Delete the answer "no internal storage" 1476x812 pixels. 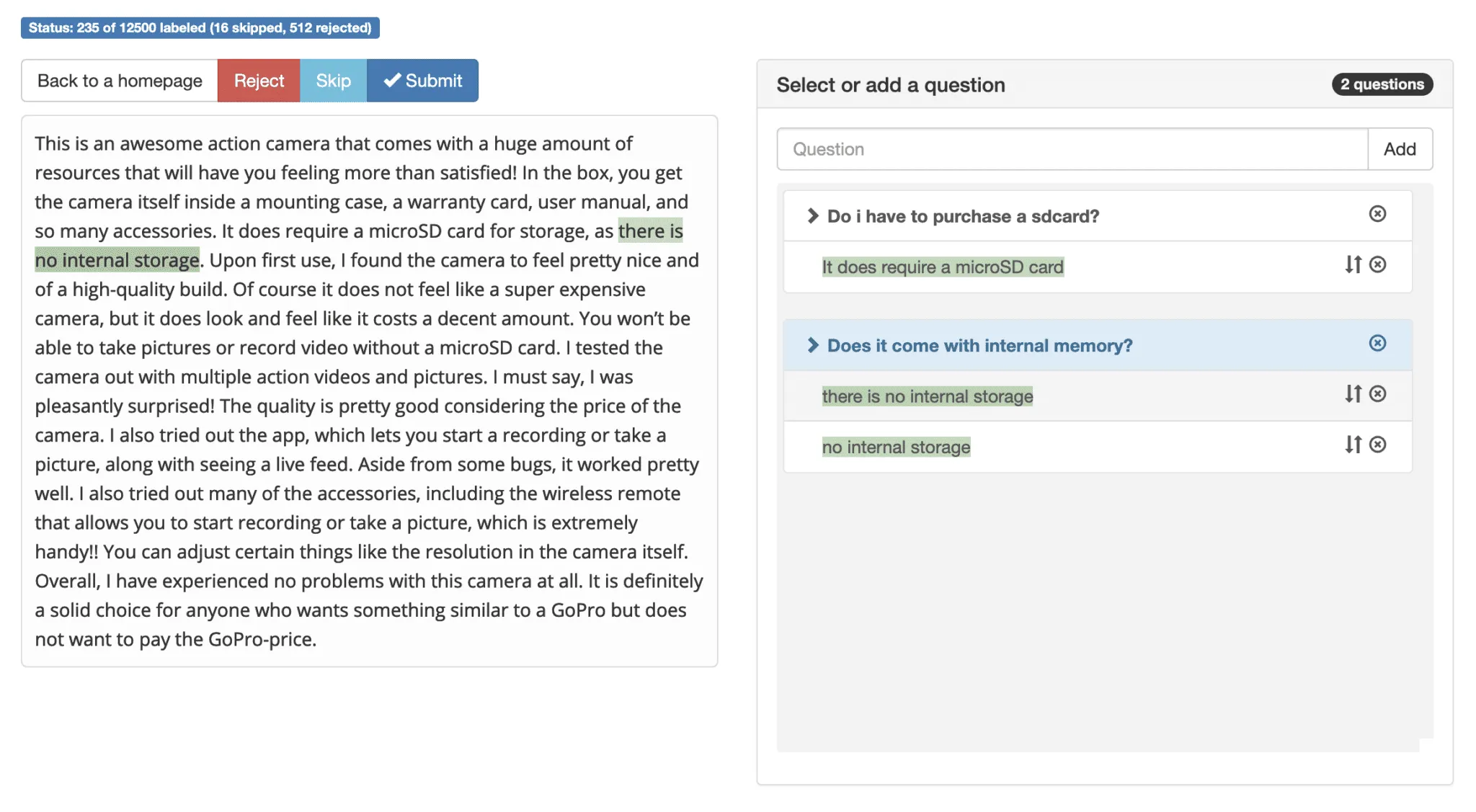click(1379, 445)
